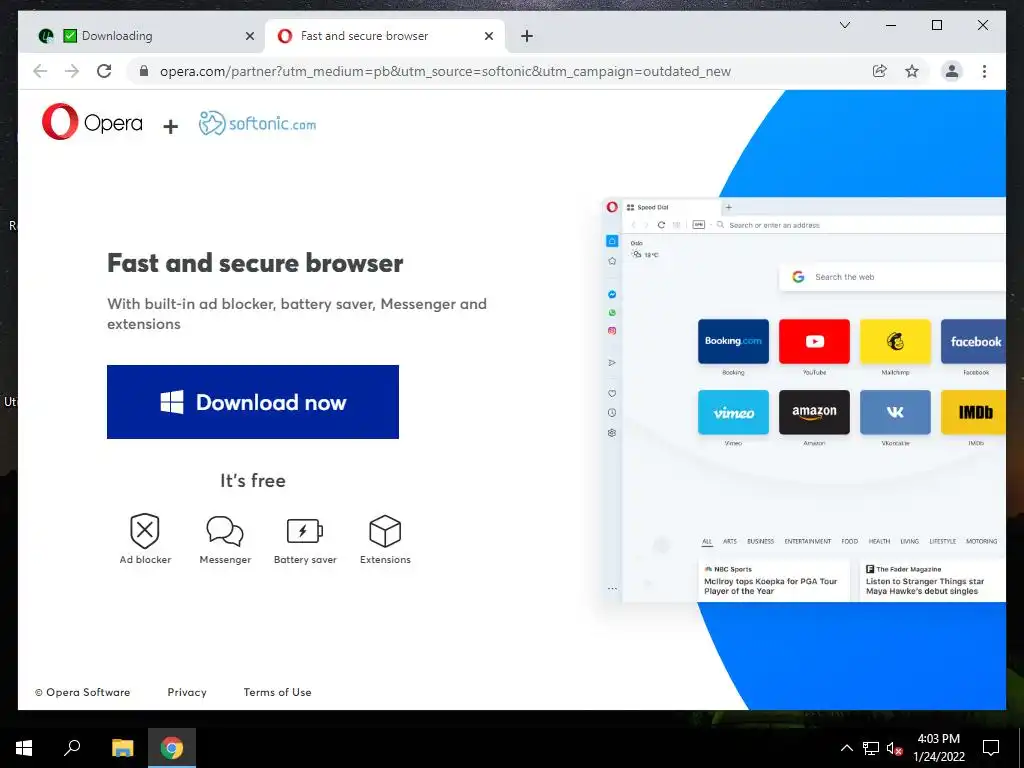Open the Windows Start menu
This screenshot has width=1024, height=768.
tap(24, 748)
